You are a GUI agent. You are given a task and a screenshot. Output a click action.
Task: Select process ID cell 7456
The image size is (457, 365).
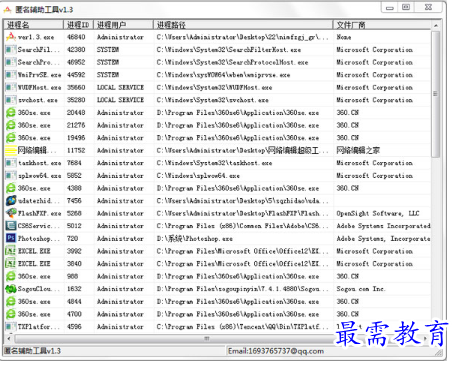coord(74,201)
